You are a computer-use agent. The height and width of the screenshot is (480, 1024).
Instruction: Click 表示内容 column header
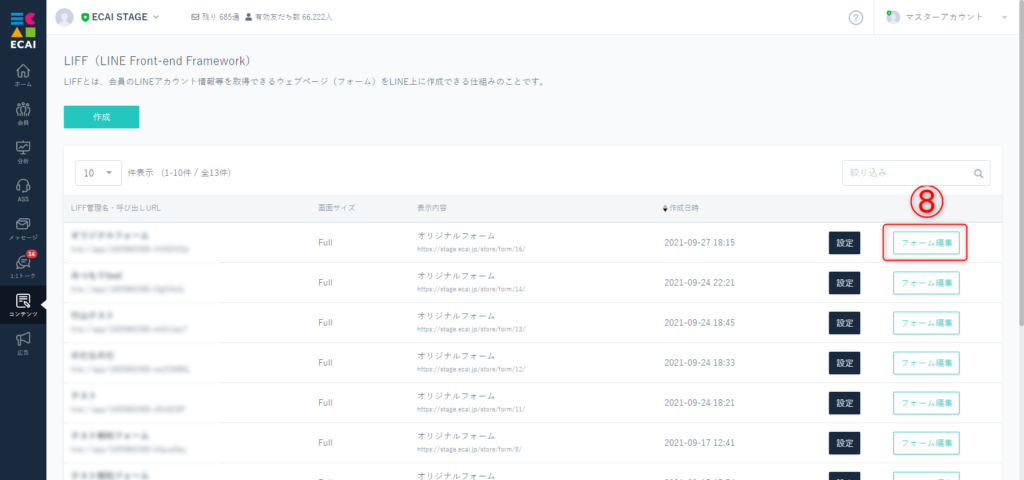click(x=432, y=208)
